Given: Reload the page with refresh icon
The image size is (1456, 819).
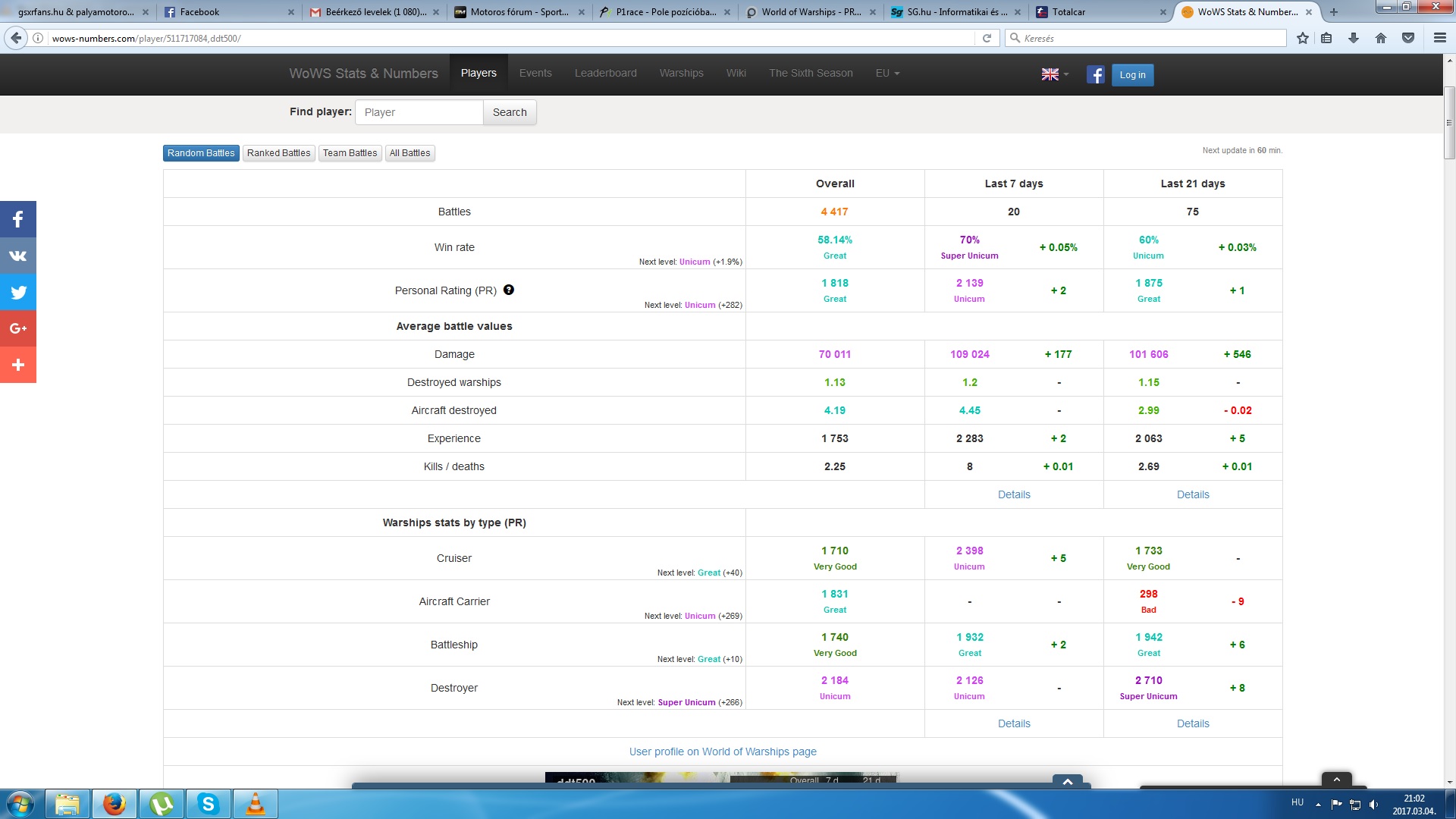Looking at the screenshot, I should tap(987, 38).
